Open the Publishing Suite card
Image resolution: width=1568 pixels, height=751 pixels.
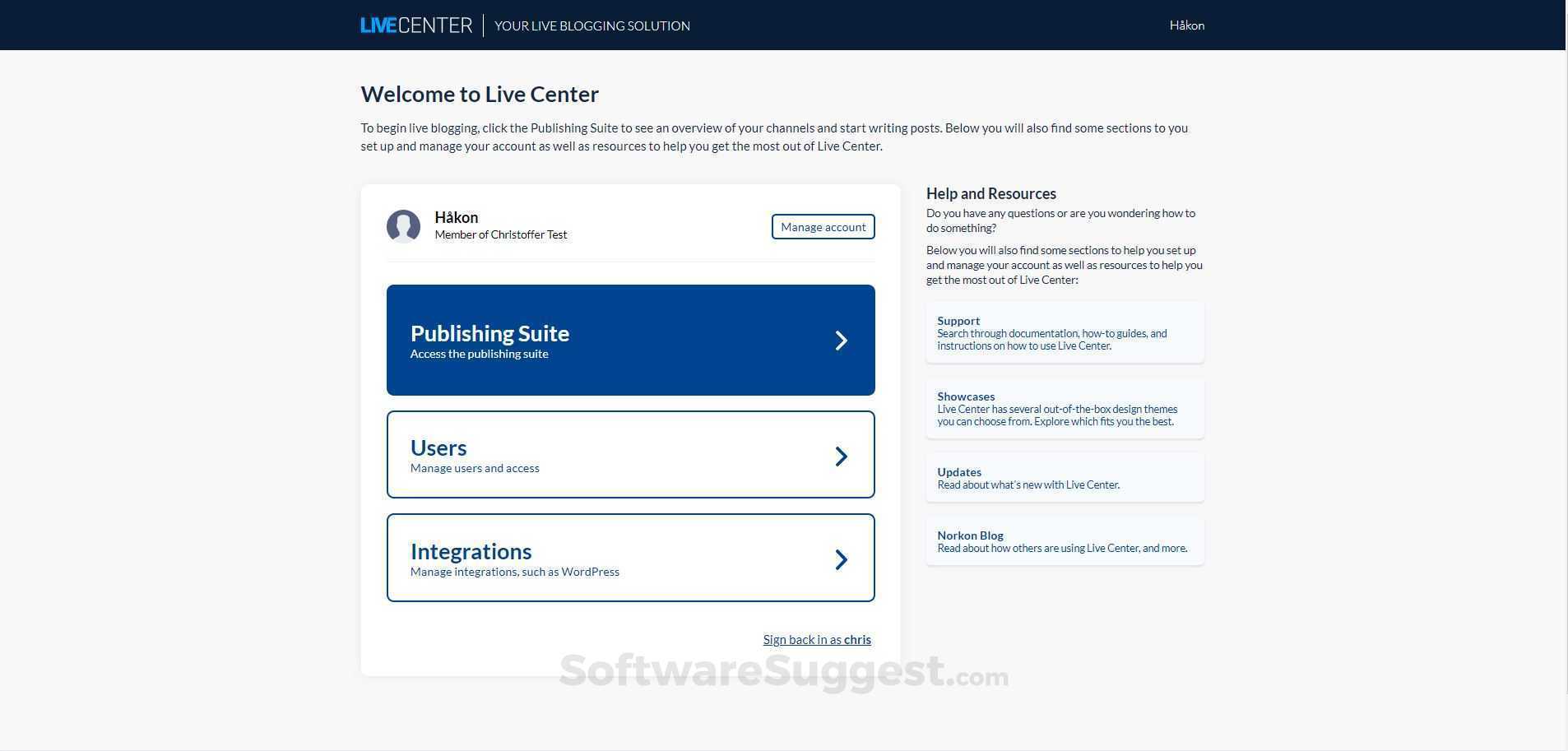(x=630, y=340)
